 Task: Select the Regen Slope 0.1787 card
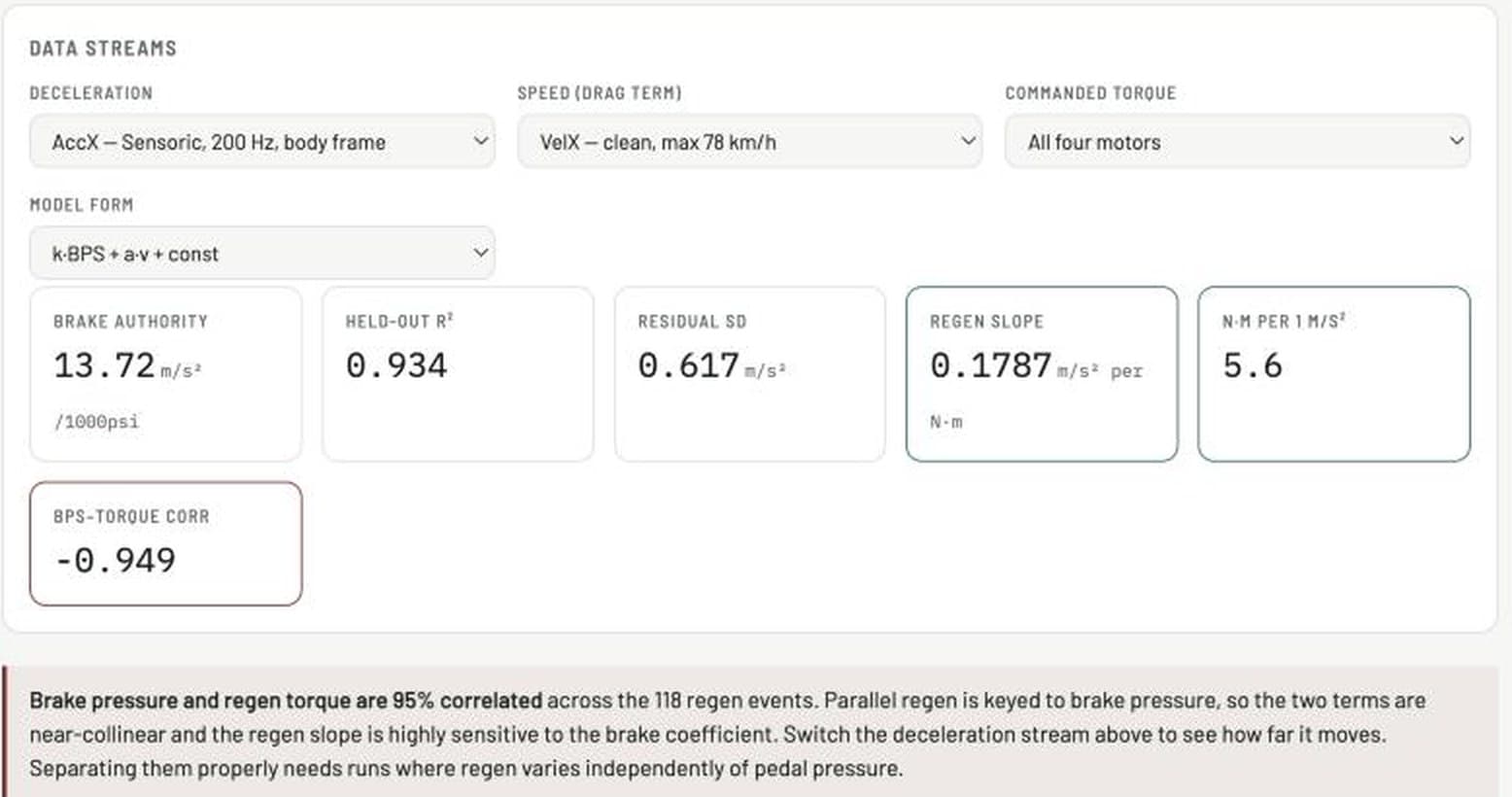coord(1042,374)
